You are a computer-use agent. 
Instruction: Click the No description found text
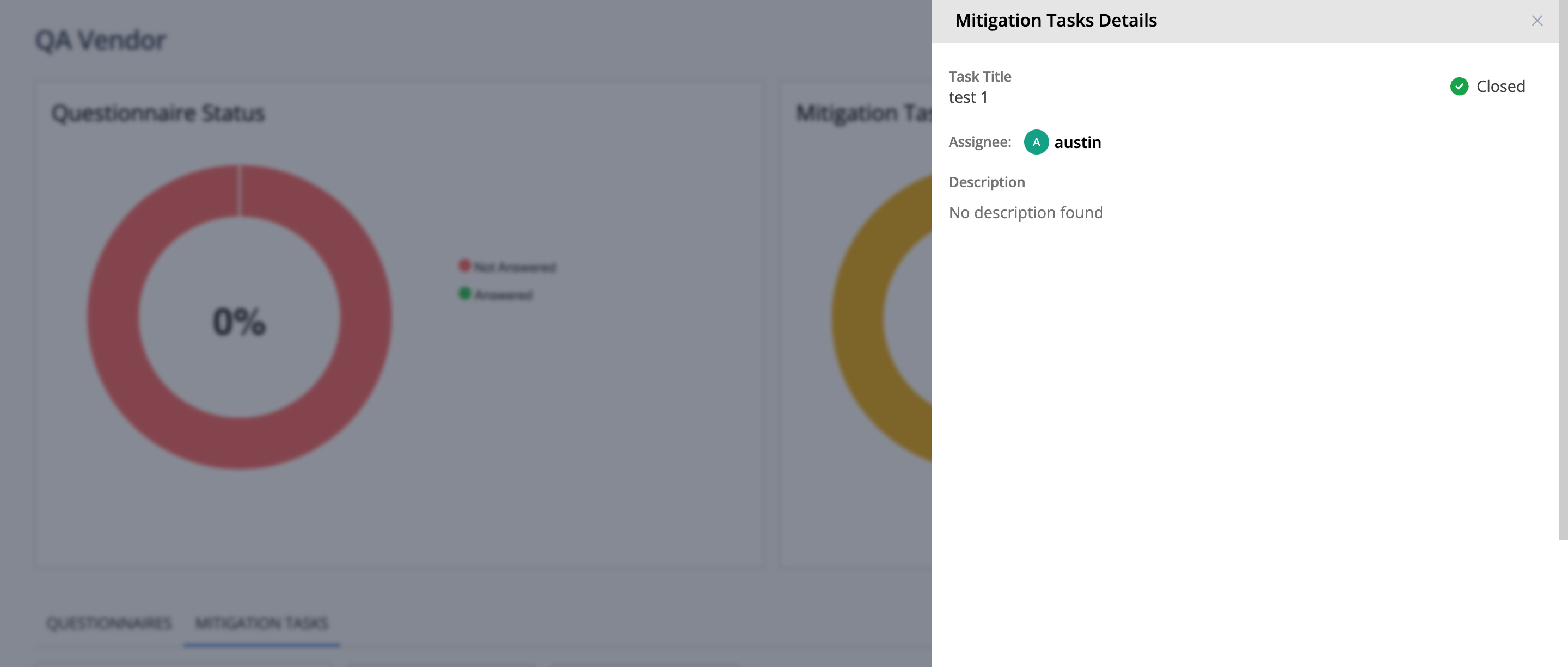click(1026, 212)
